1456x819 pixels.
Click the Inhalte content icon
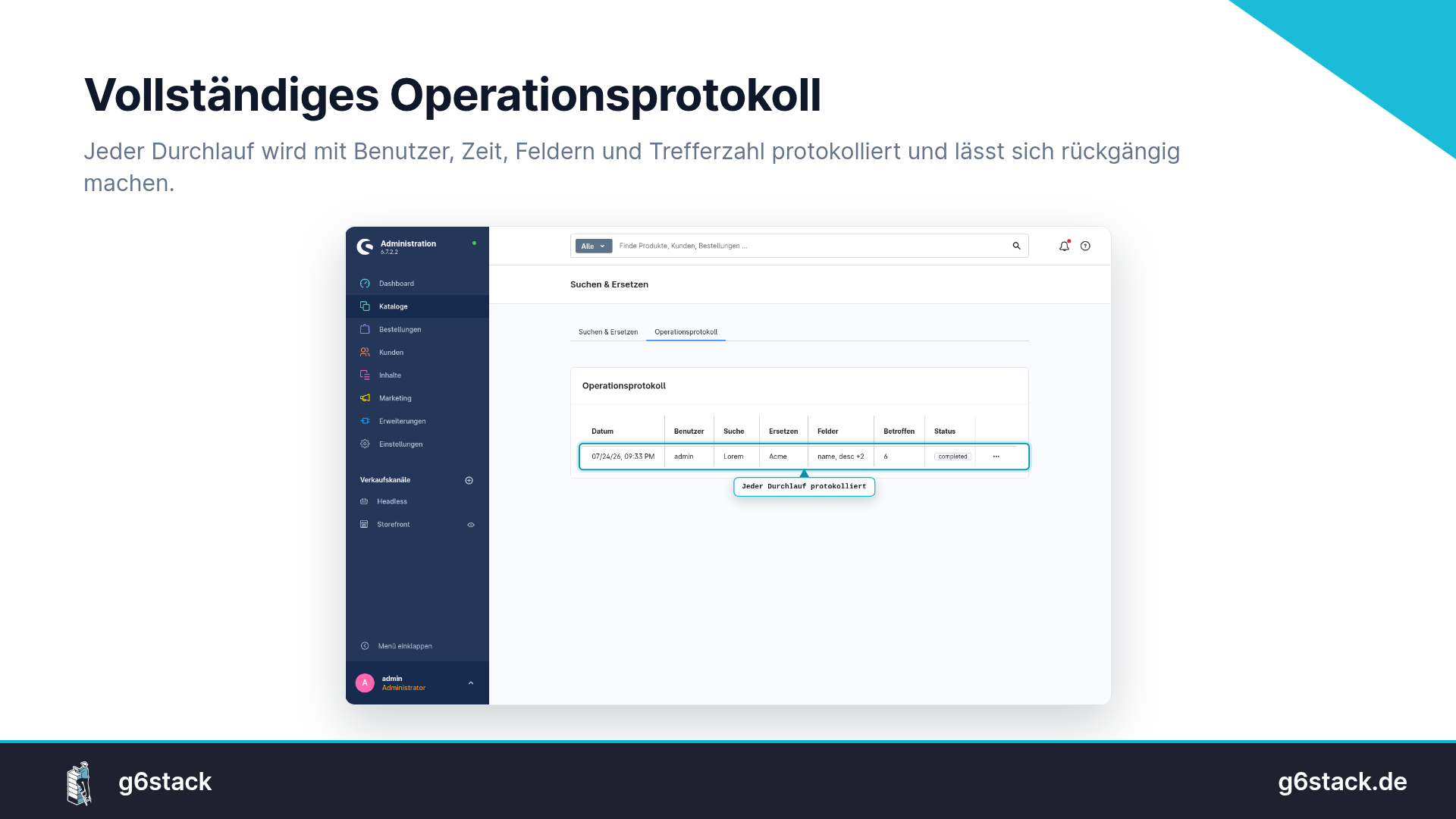click(365, 375)
